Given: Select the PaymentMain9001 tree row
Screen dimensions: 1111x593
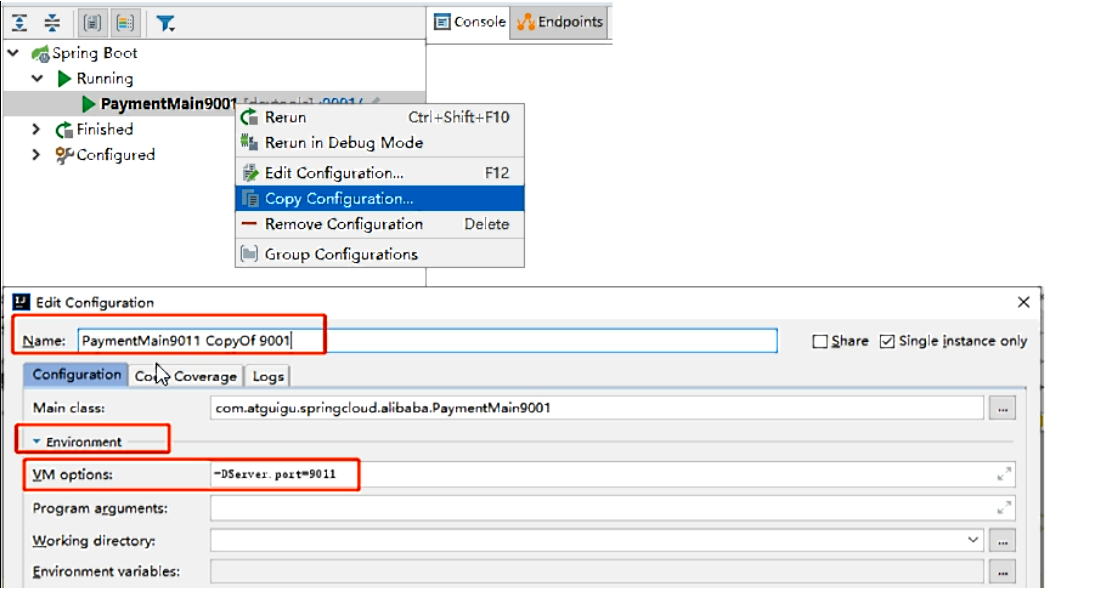Looking at the screenshot, I should 215,104.
